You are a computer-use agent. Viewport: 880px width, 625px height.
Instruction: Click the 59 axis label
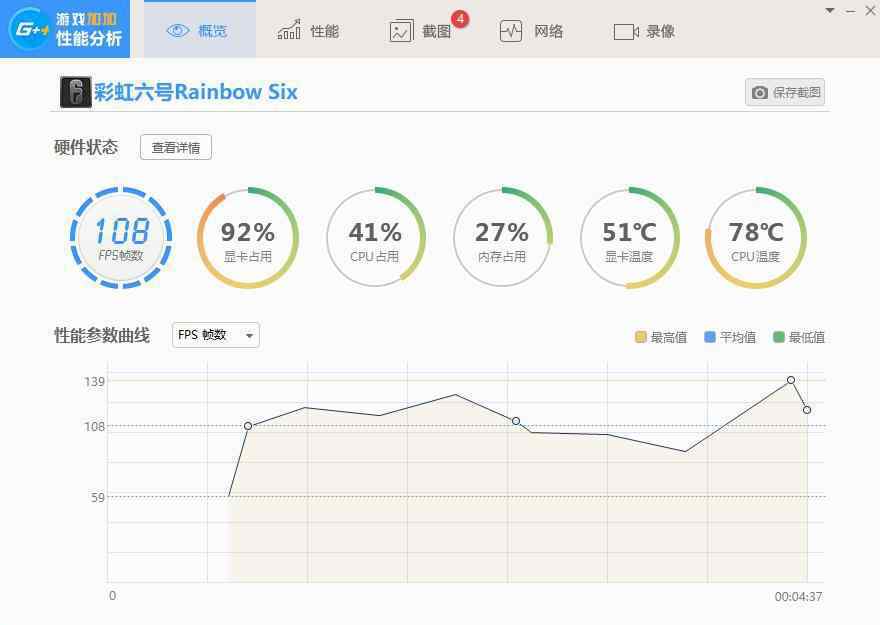click(x=98, y=497)
